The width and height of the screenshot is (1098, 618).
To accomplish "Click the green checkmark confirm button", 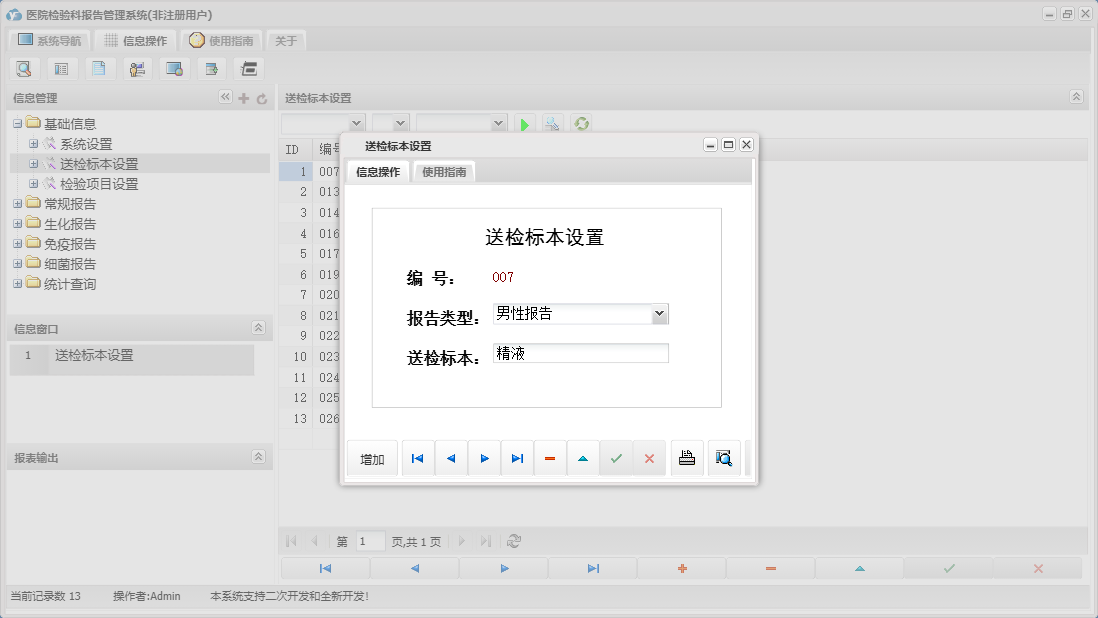I will tap(616, 457).
